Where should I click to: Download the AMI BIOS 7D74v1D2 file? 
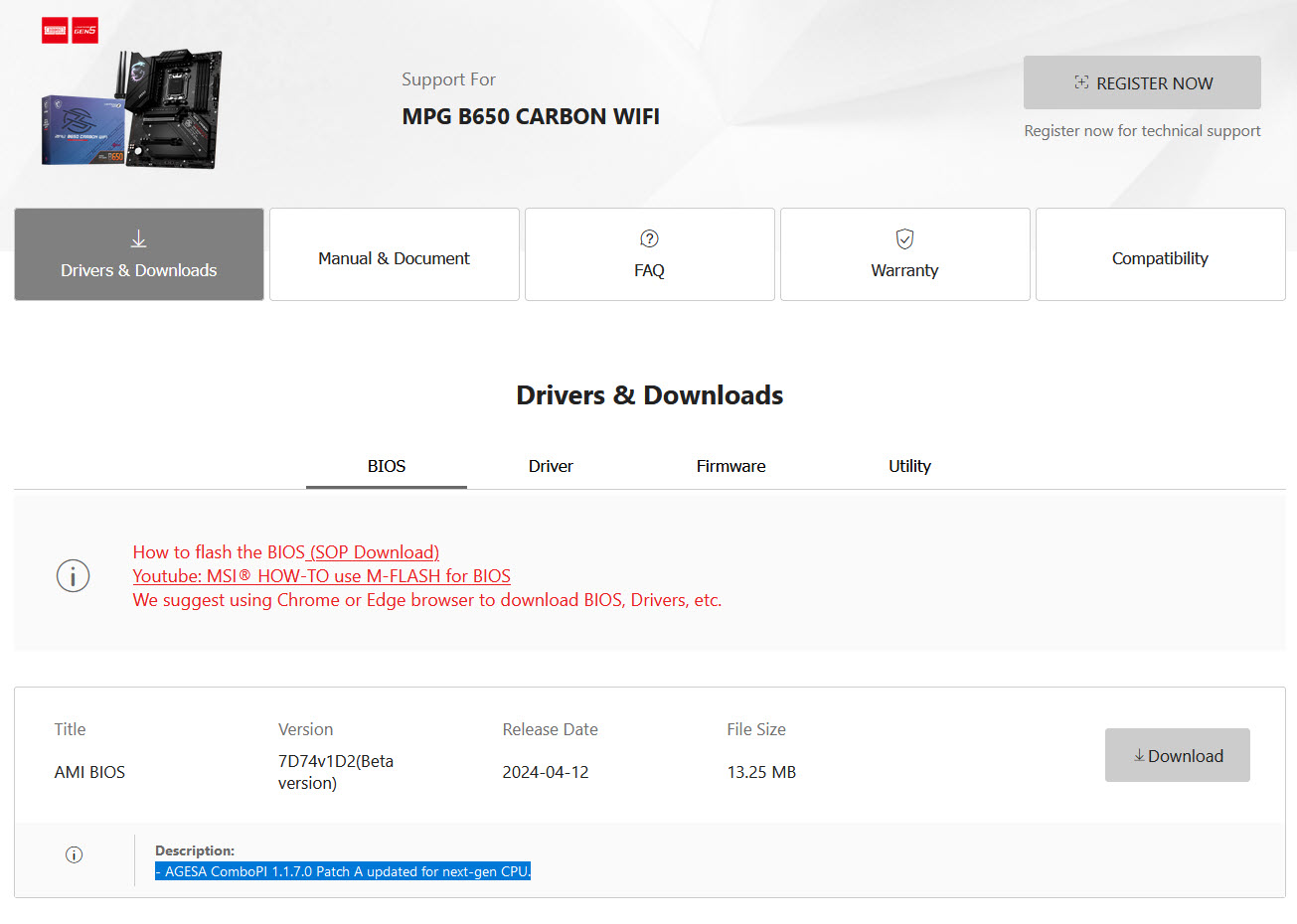click(1178, 755)
